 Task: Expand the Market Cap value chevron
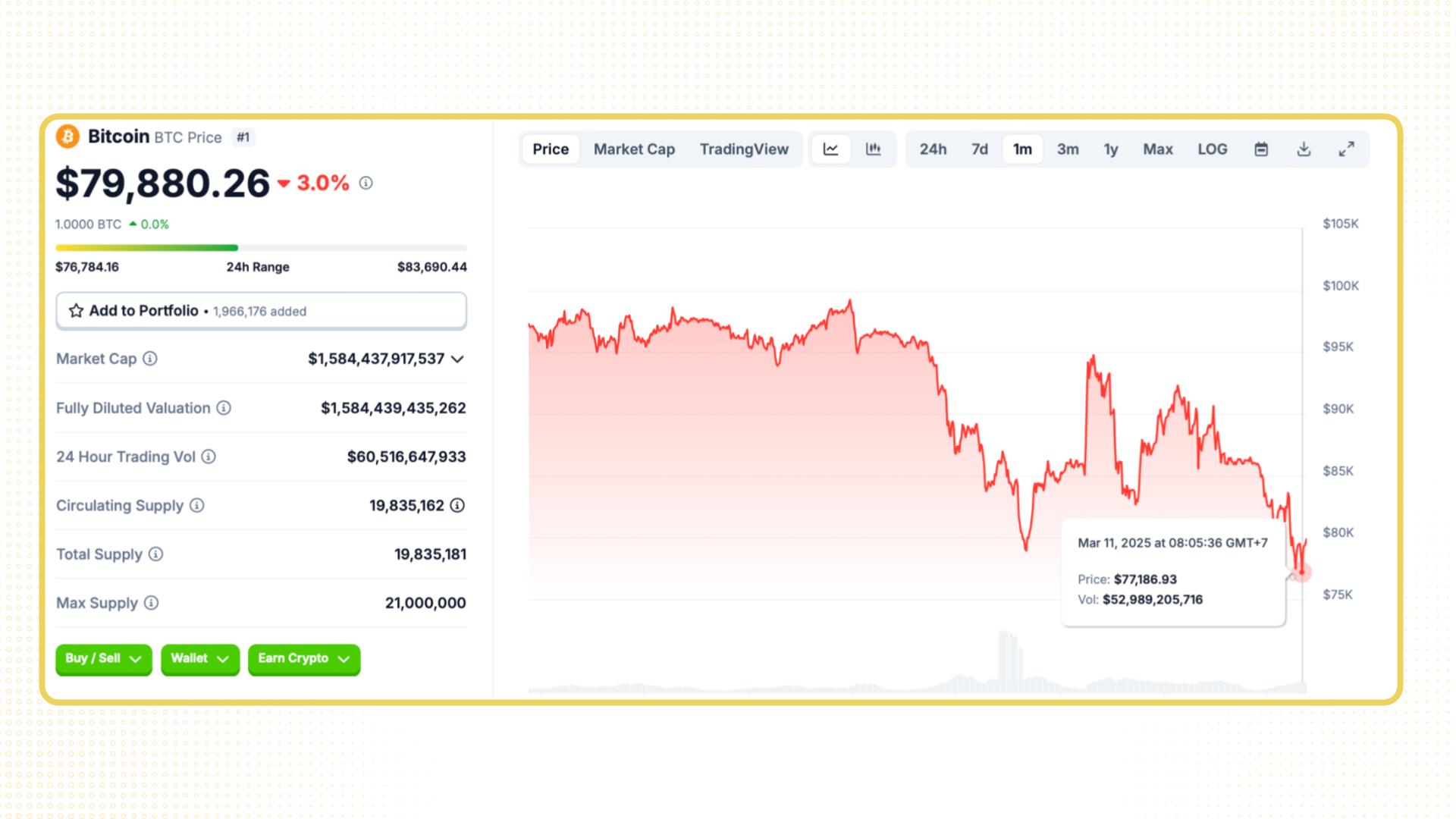[457, 359]
